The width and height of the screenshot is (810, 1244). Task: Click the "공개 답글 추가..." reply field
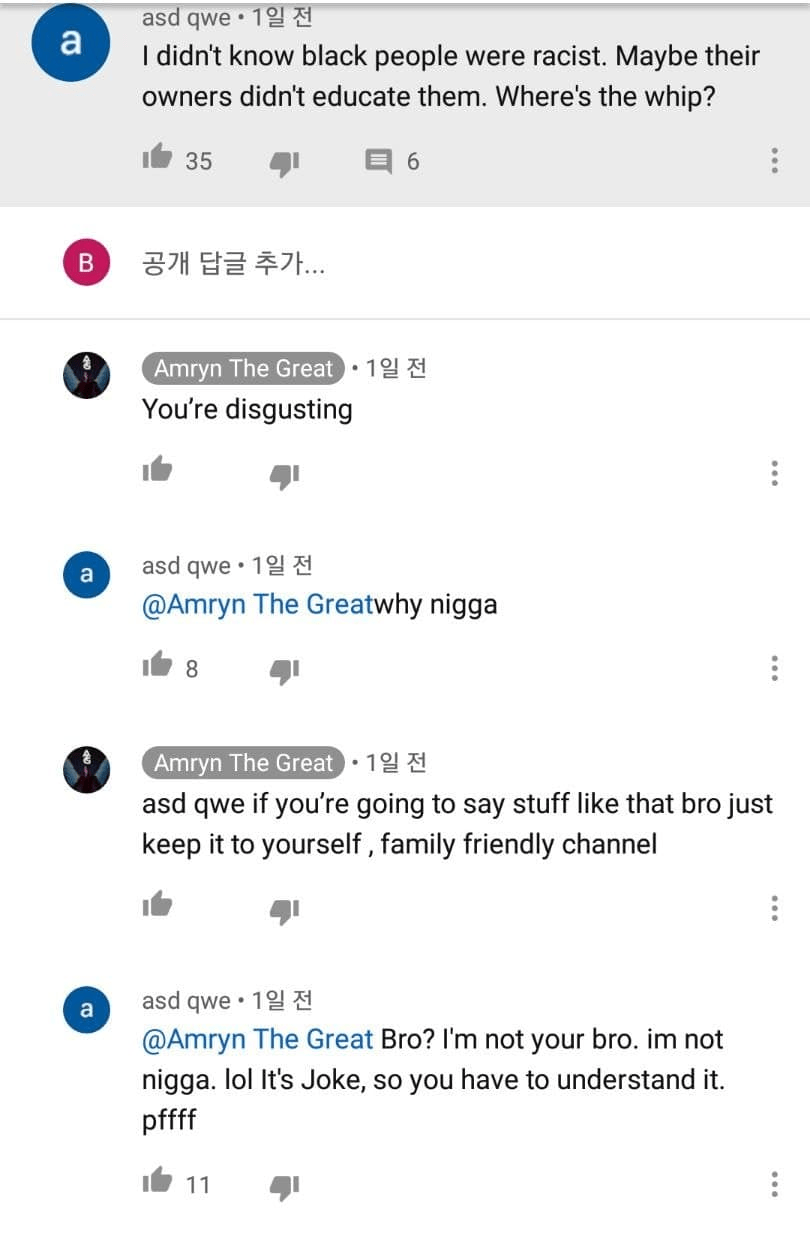point(233,264)
